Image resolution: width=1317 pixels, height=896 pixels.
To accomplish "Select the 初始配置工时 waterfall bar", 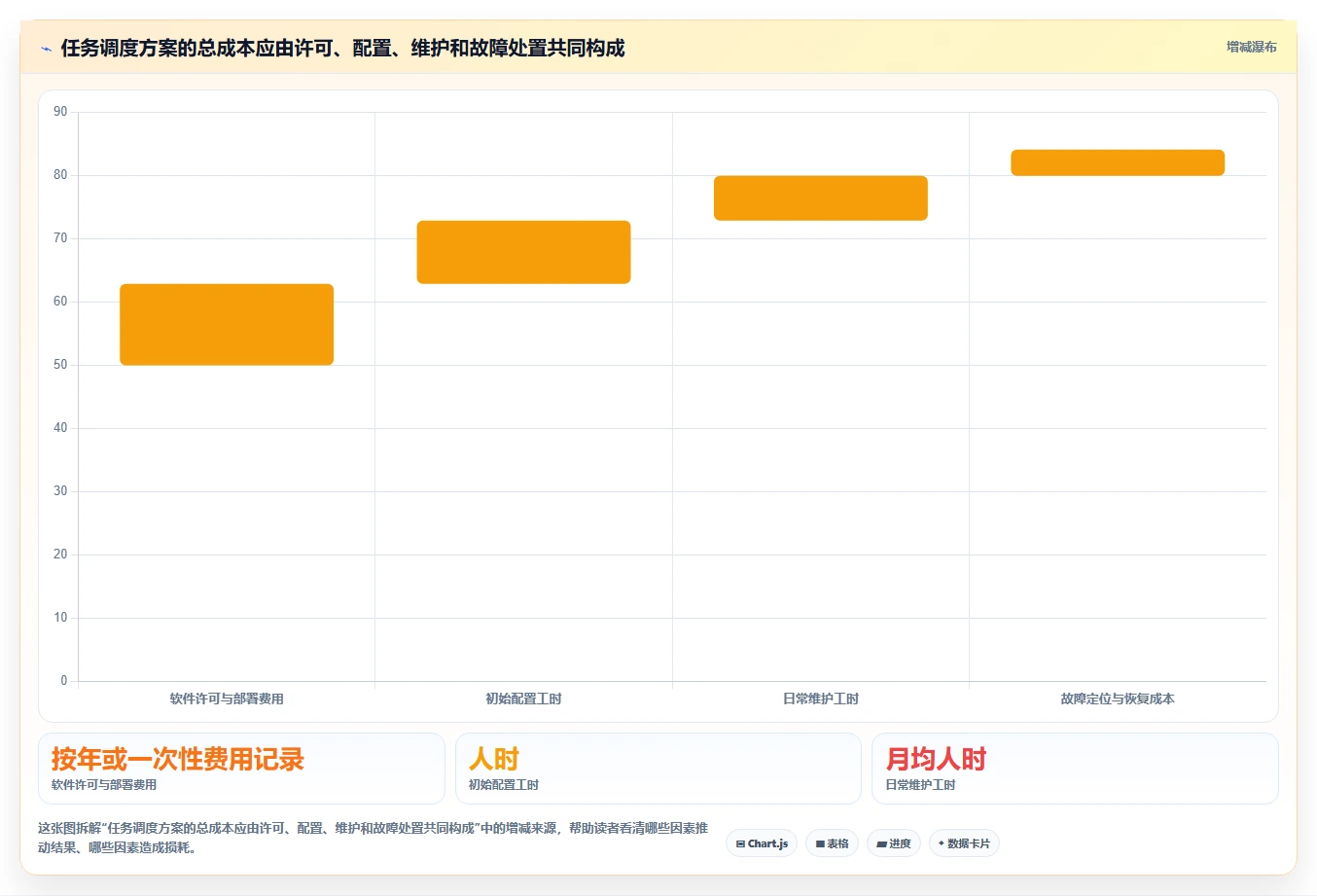I will (x=523, y=252).
